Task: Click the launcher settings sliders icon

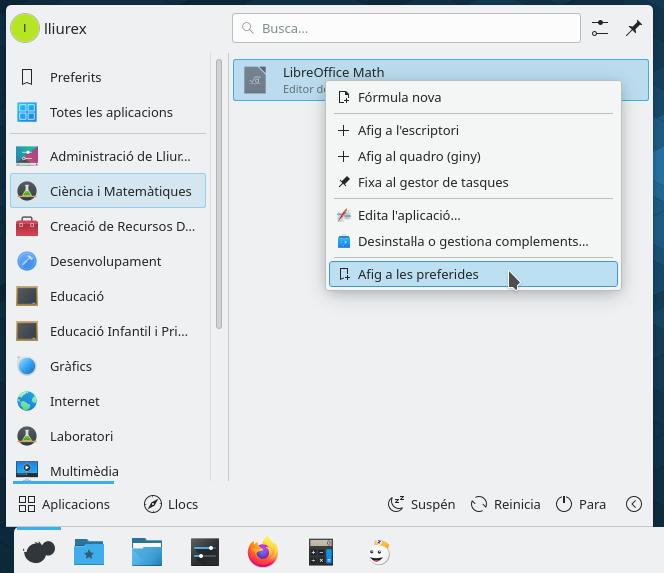Action: pos(600,28)
